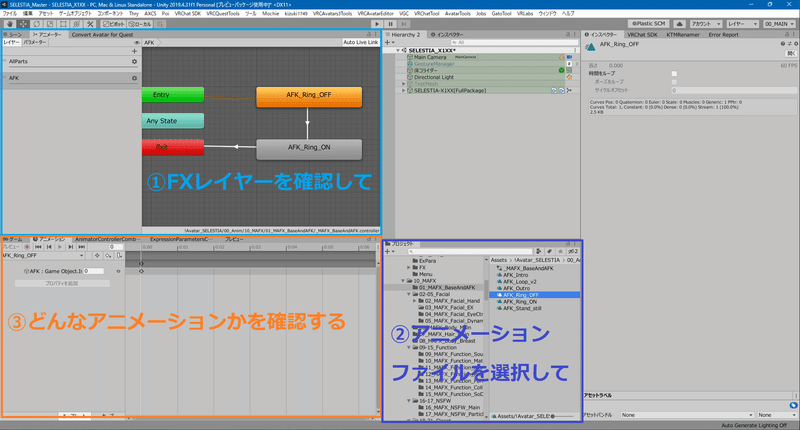The image size is (800, 430).
Task: Jump to first keyframe in Animation window
Action: (x=38, y=247)
